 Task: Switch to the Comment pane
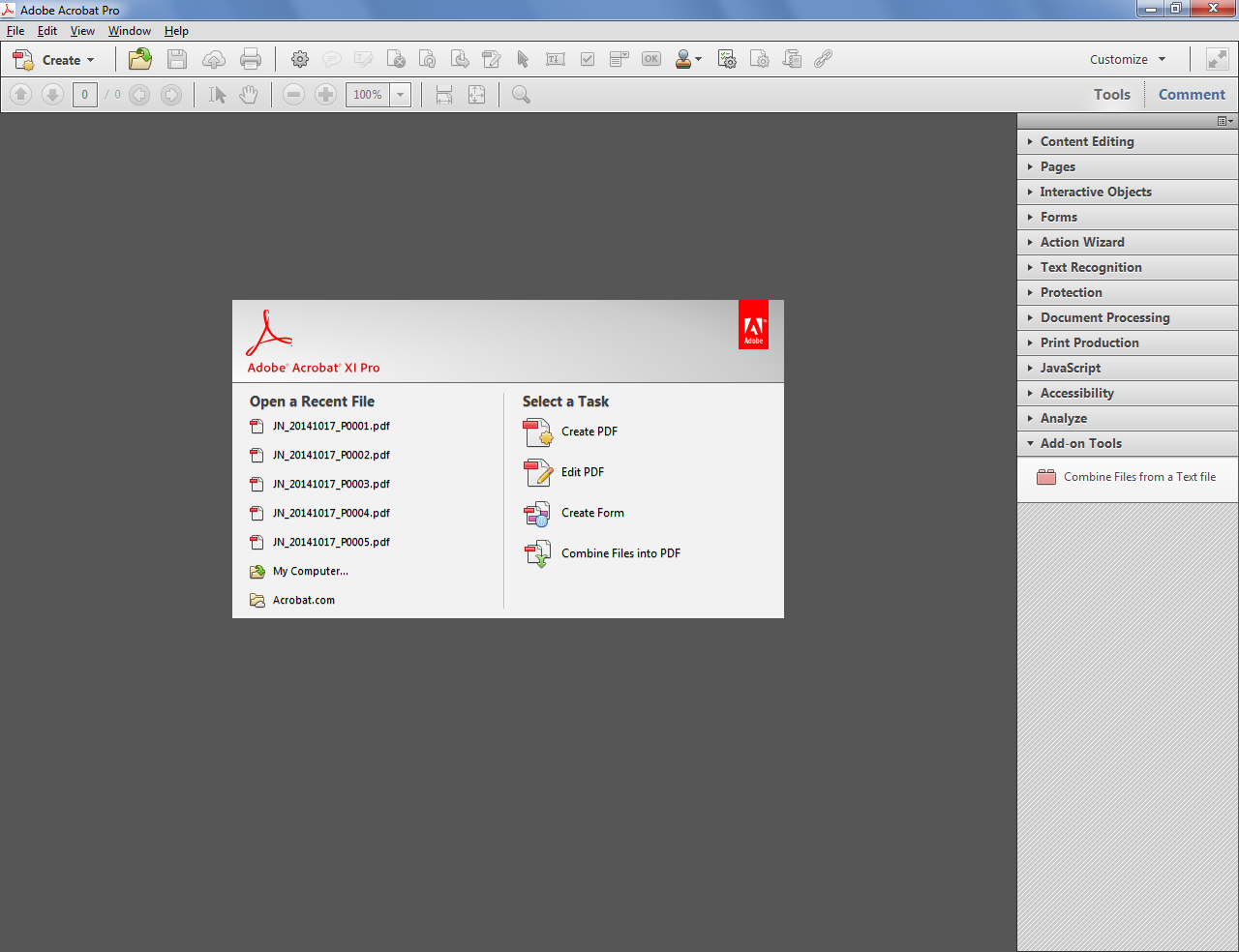(x=1192, y=94)
